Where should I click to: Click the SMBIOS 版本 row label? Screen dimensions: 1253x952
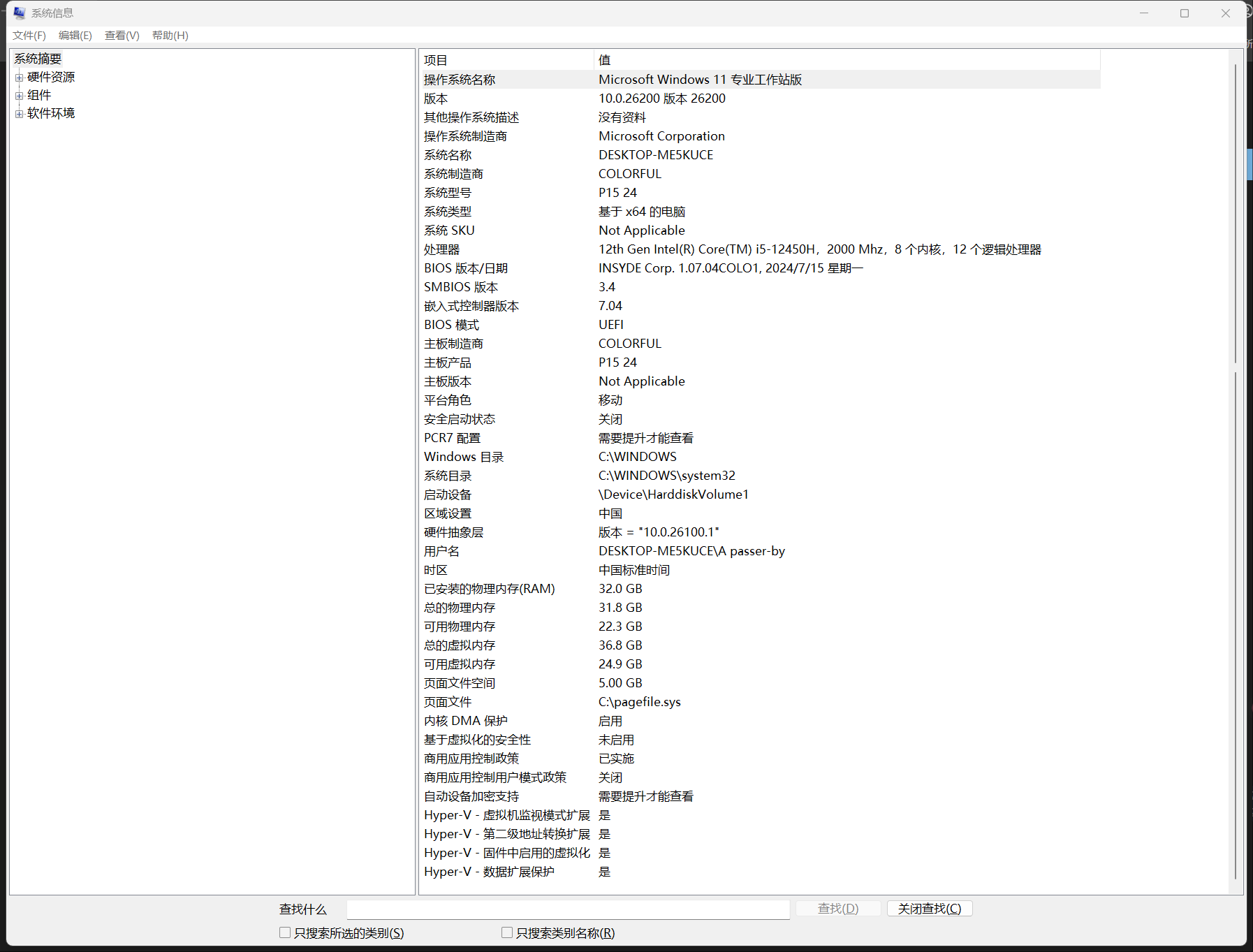click(x=461, y=287)
